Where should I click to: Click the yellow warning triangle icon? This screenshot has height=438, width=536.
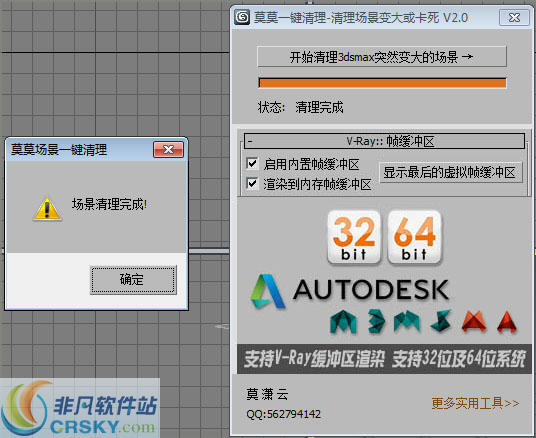tap(47, 209)
